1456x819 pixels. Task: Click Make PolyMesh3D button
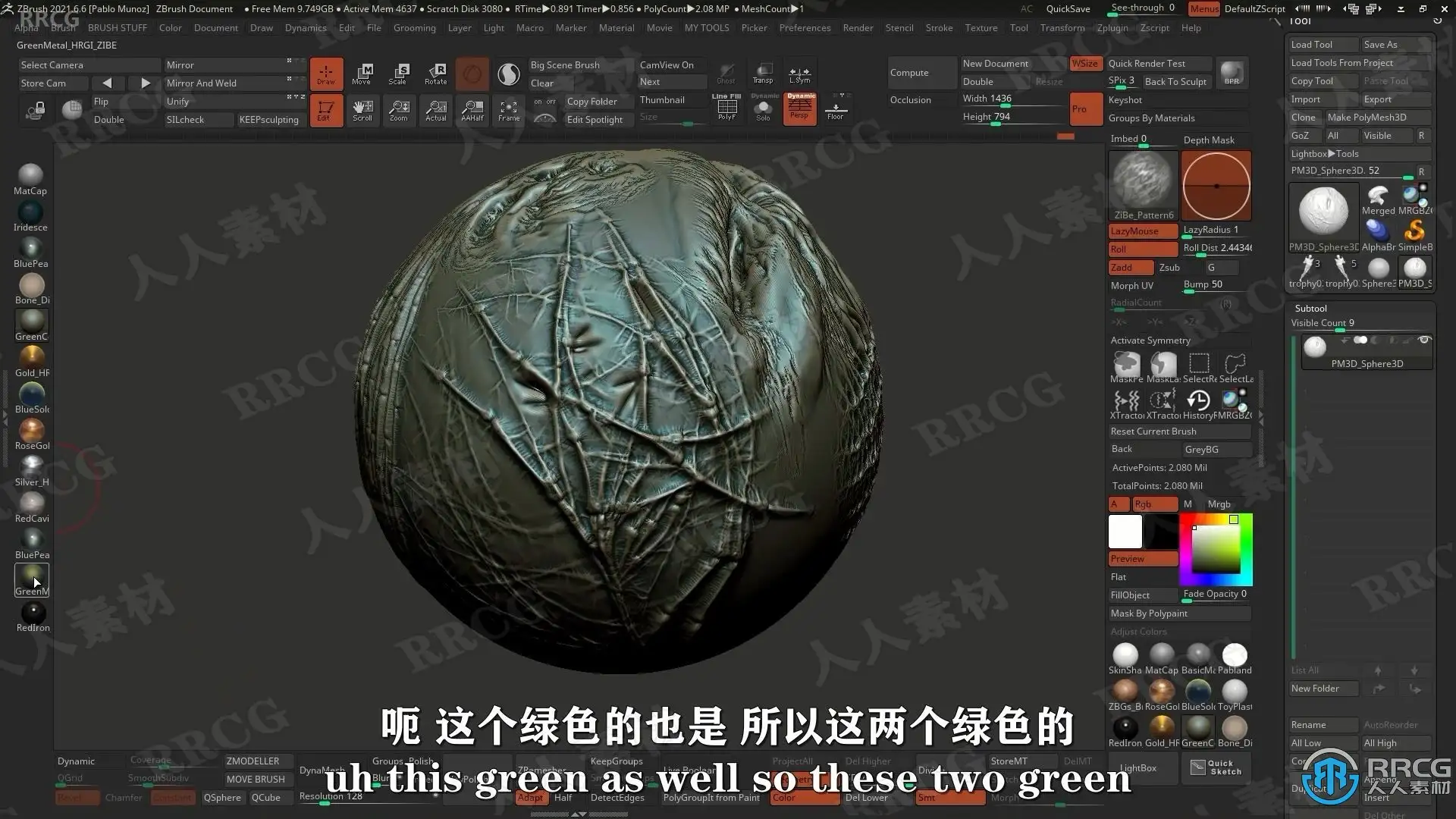point(1378,118)
